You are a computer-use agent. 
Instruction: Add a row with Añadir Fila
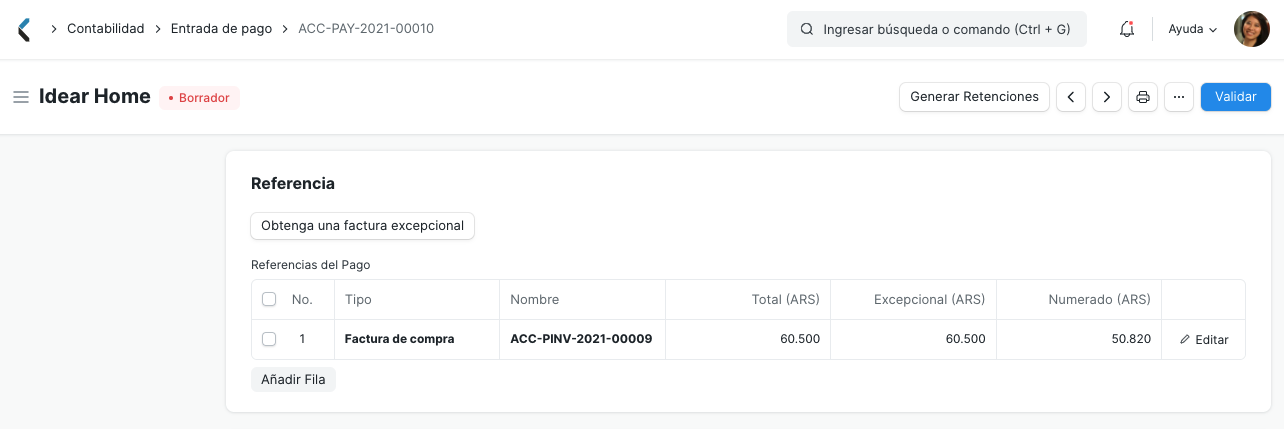[x=293, y=380]
